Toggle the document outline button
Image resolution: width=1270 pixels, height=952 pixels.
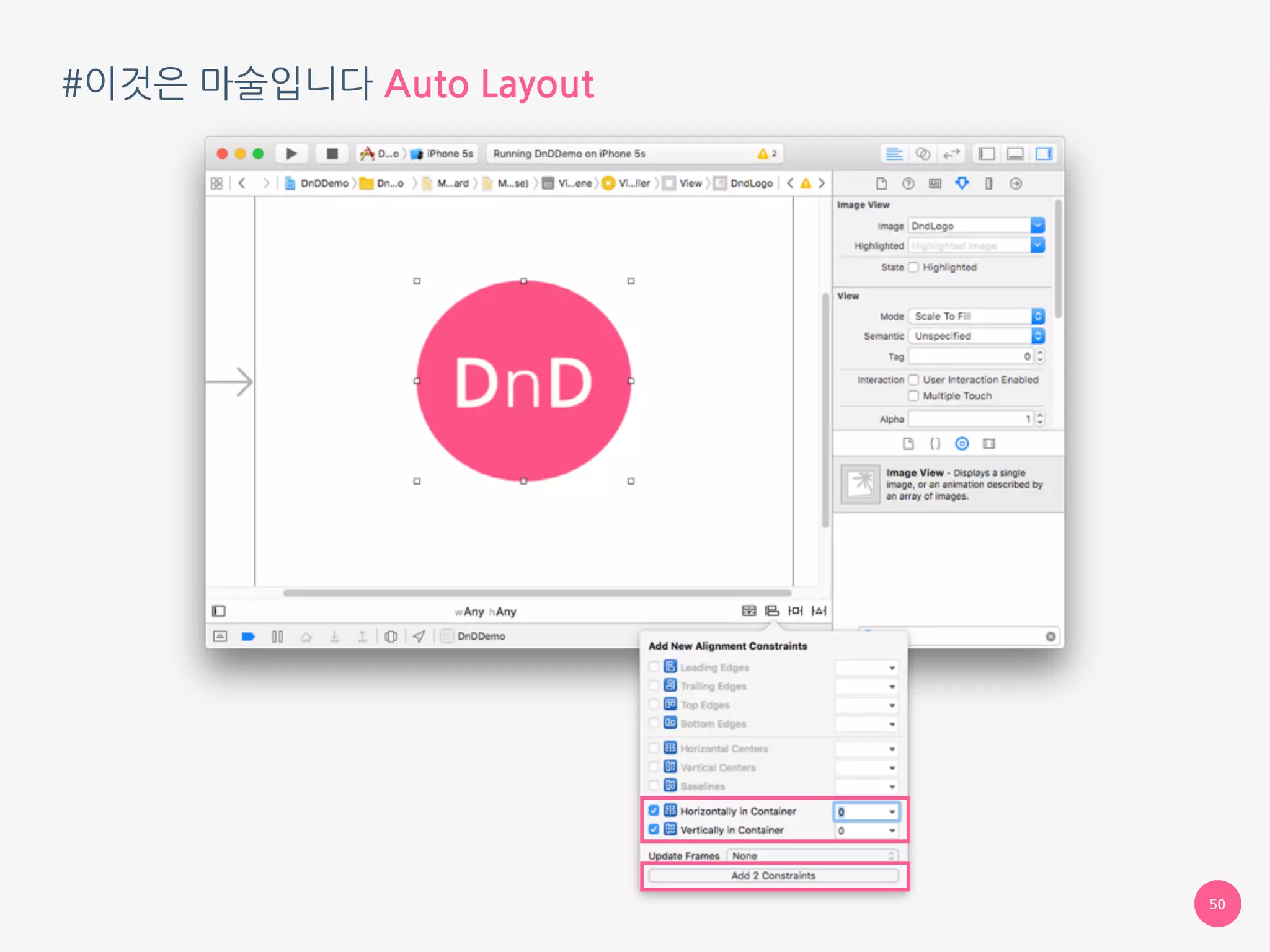(219, 612)
